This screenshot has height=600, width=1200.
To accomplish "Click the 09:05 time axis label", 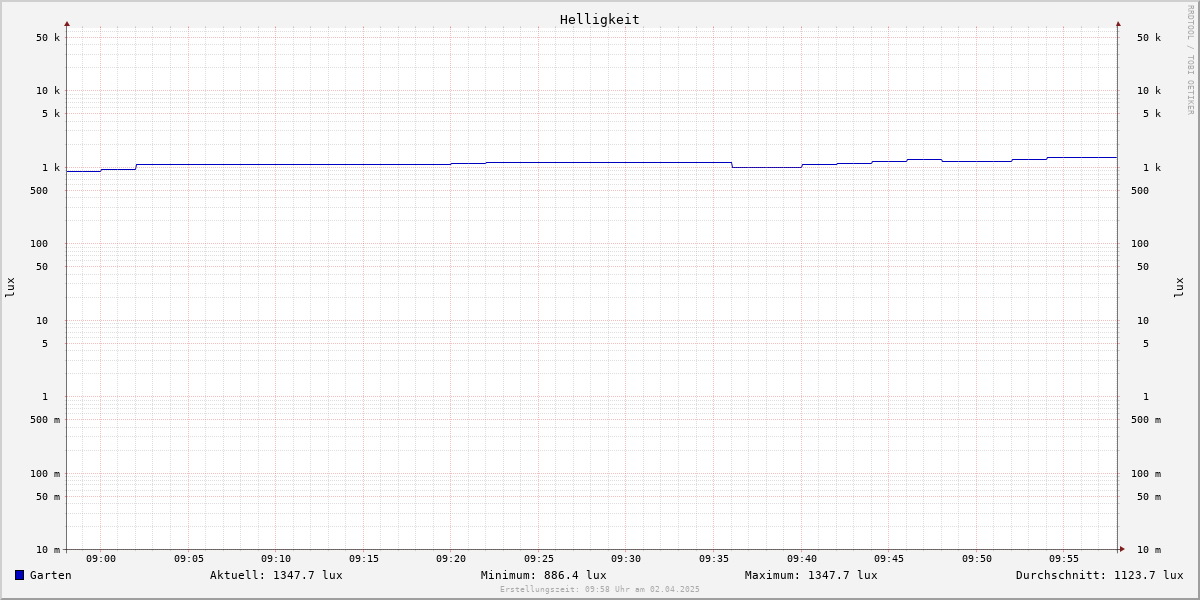I will pos(189,559).
